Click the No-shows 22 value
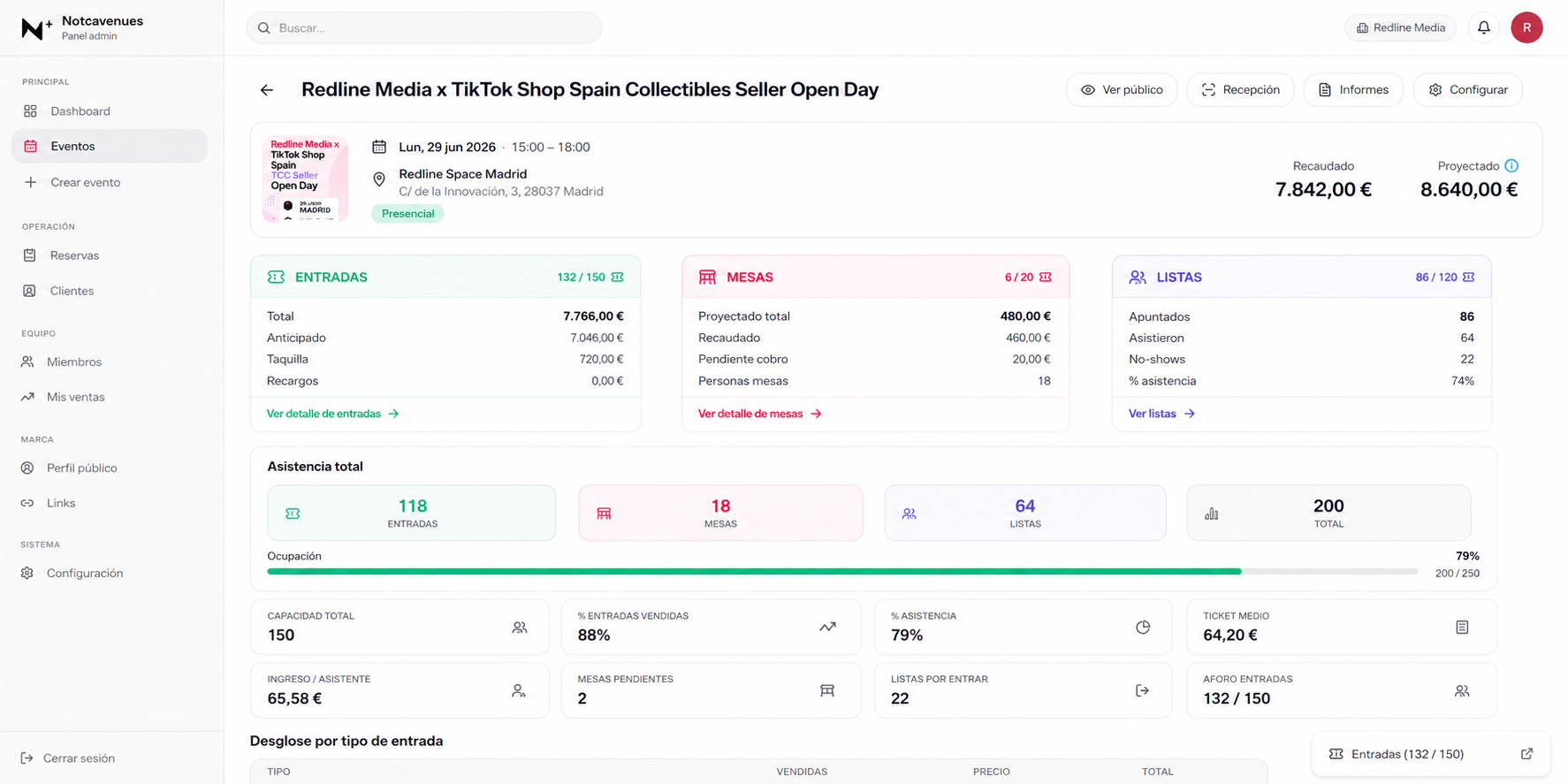 pos(1467,360)
